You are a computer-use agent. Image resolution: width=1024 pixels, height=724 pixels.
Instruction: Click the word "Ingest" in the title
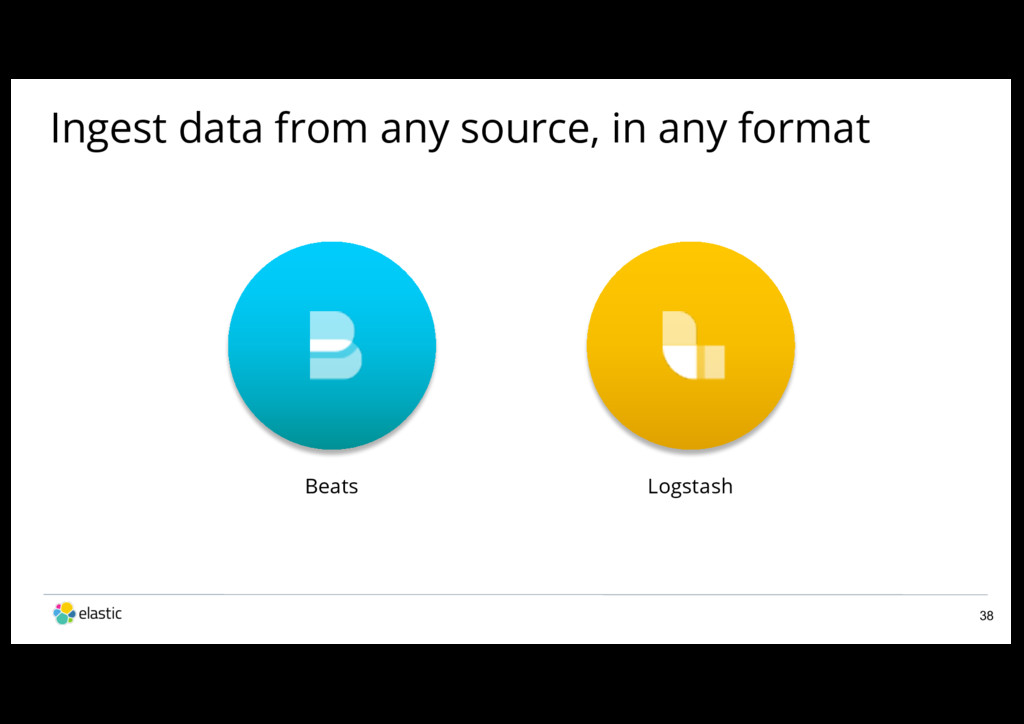coord(108,129)
